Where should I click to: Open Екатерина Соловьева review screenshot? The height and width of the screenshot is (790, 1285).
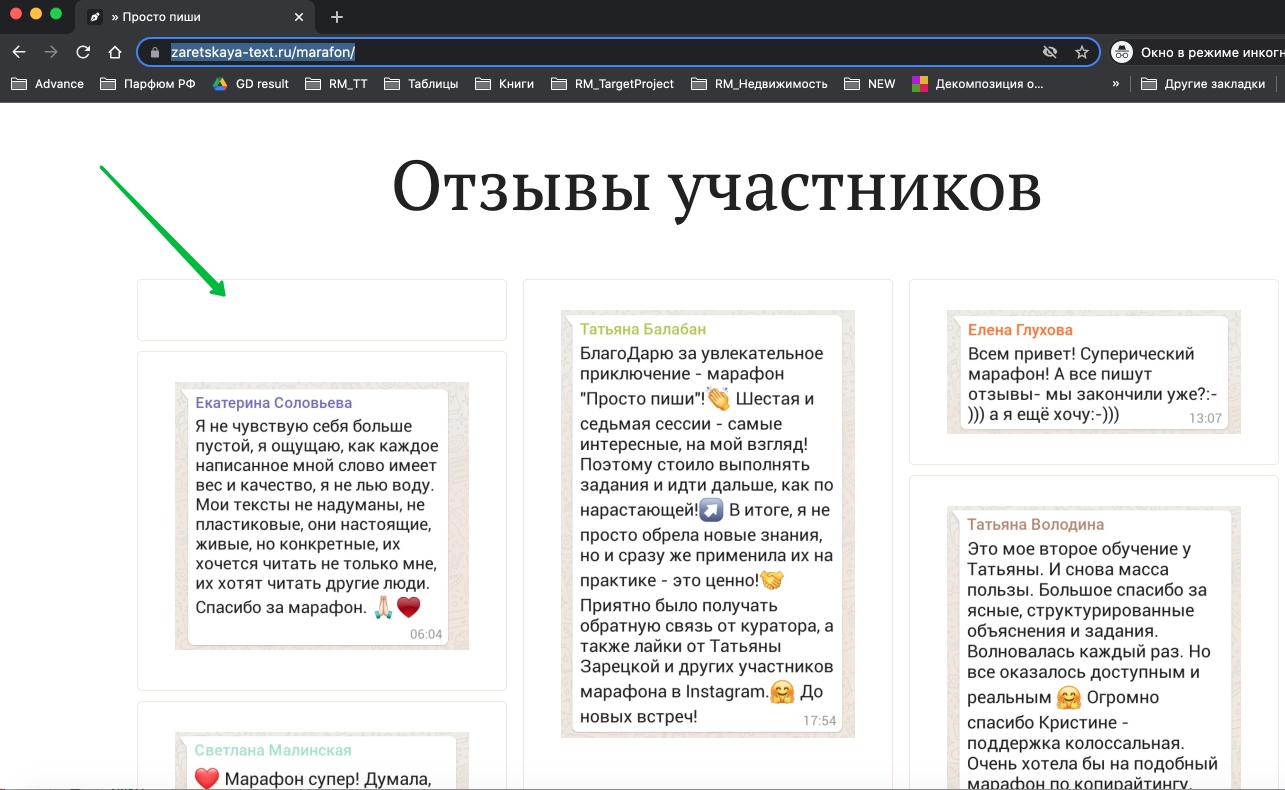click(321, 515)
